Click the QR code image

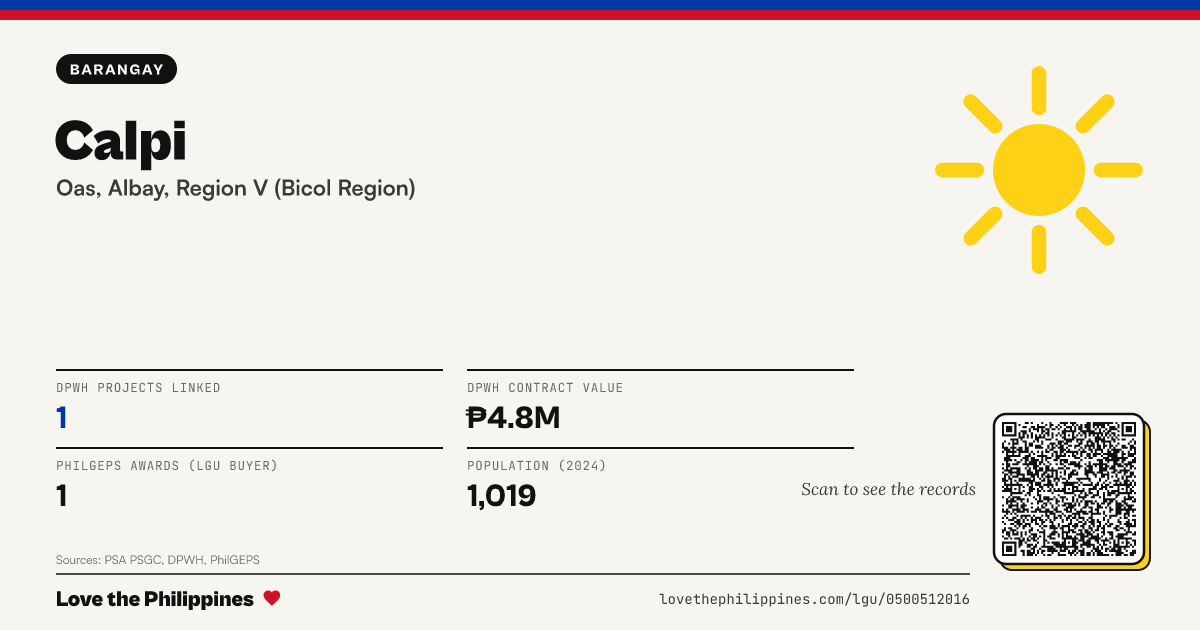coord(1069,489)
